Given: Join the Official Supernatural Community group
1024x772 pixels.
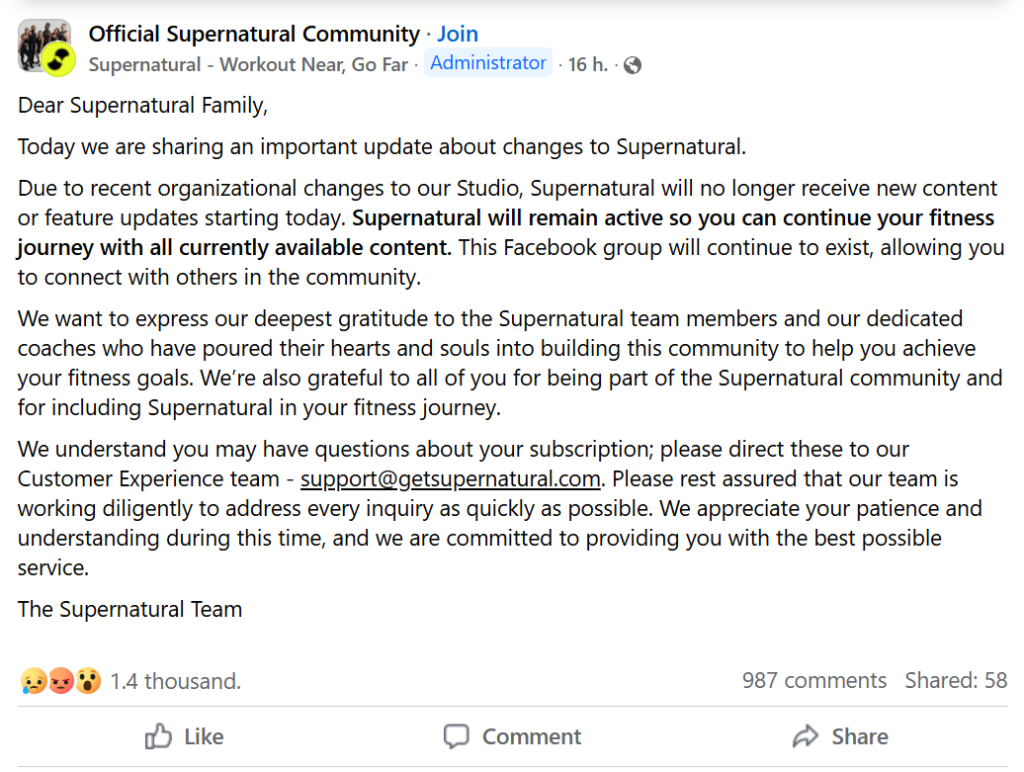Looking at the screenshot, I should 457,34.
